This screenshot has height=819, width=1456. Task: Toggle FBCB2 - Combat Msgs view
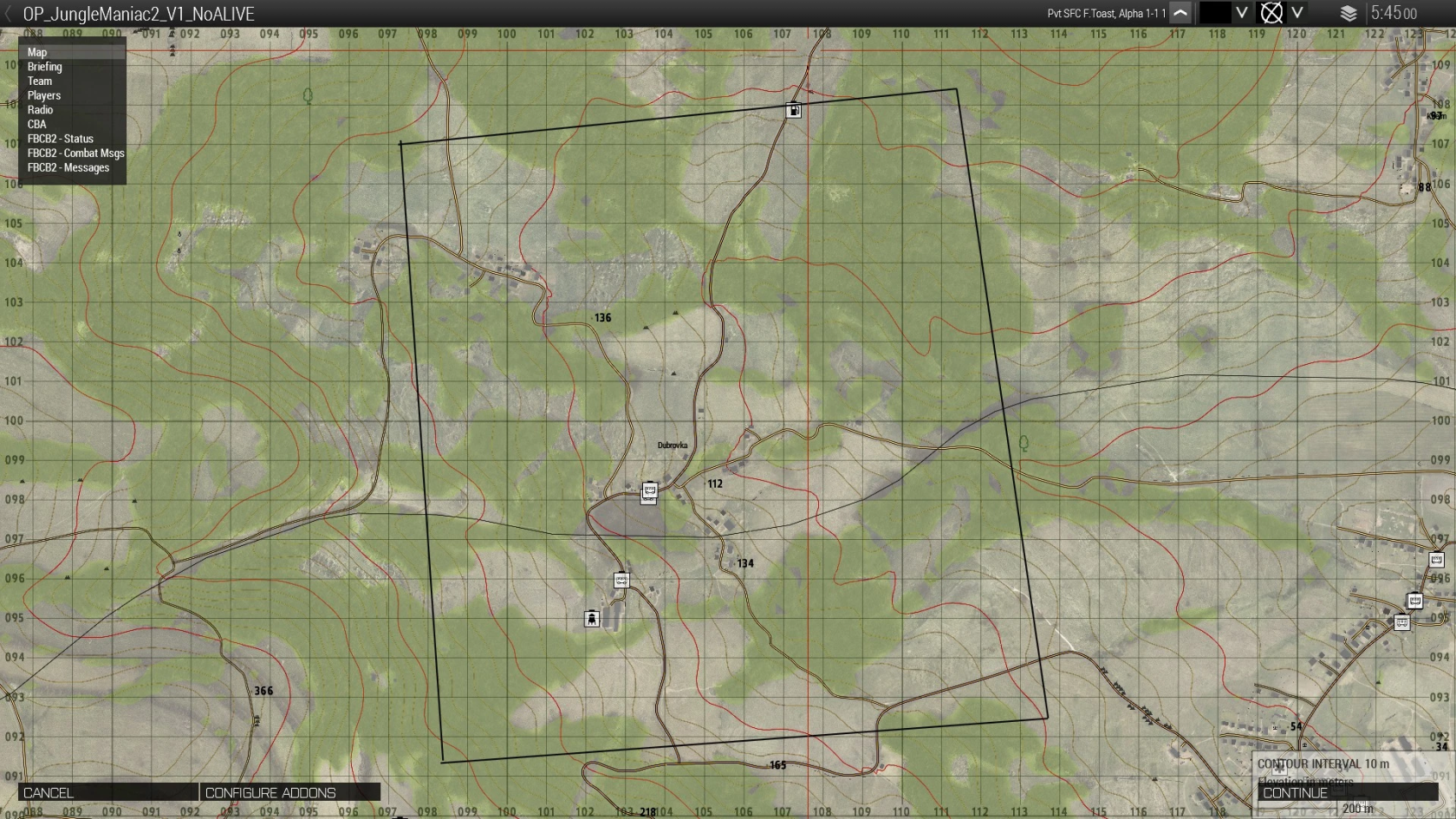point(75,153)
